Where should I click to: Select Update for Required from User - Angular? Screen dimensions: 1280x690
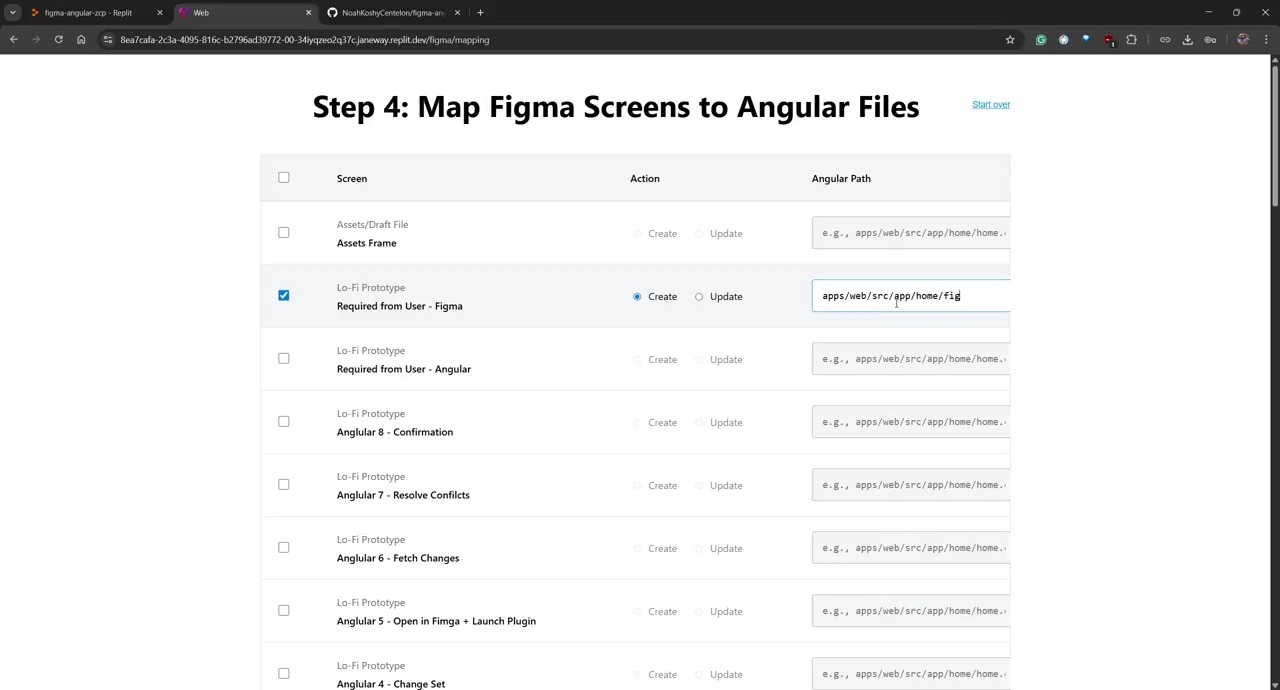pyautogui.click(x=699, y=360)
